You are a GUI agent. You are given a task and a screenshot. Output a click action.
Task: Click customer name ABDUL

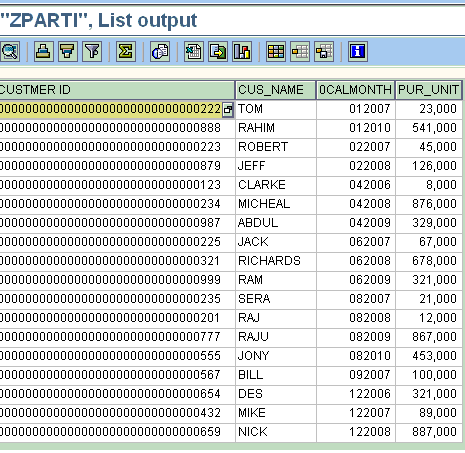[x=258, y=223]
